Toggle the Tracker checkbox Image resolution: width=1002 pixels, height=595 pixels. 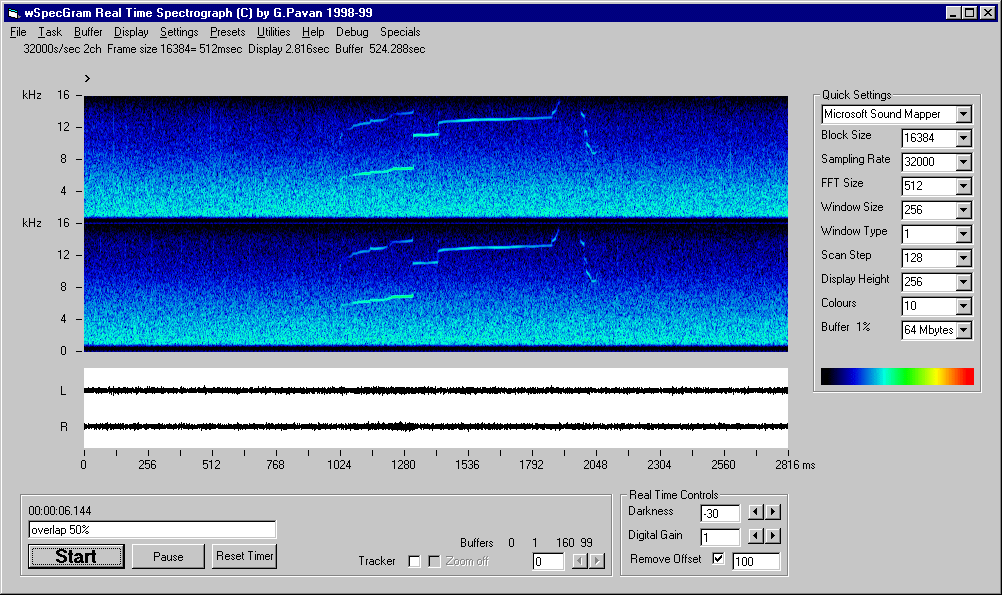tap(414, 561)
